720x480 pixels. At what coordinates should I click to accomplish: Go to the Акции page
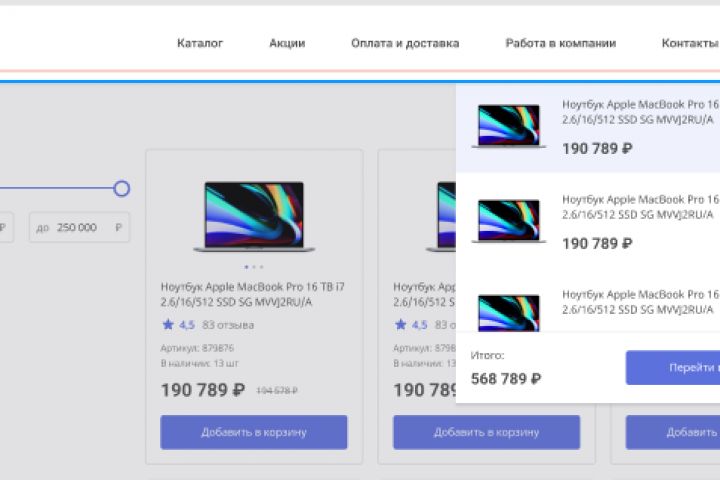point(287,43)
